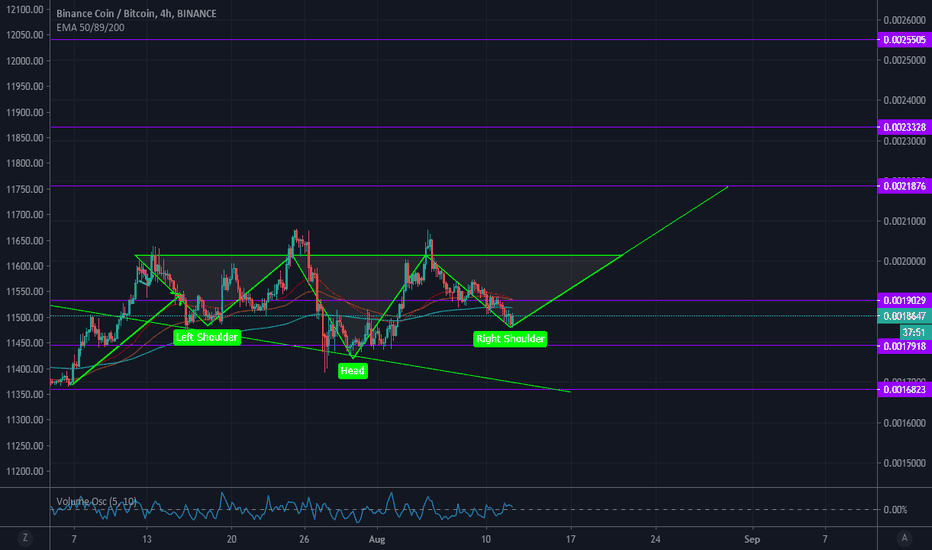
Task: Select the EMA 50/89/200 indicator label
Action: pyautogui.click(x=90, y=27)
